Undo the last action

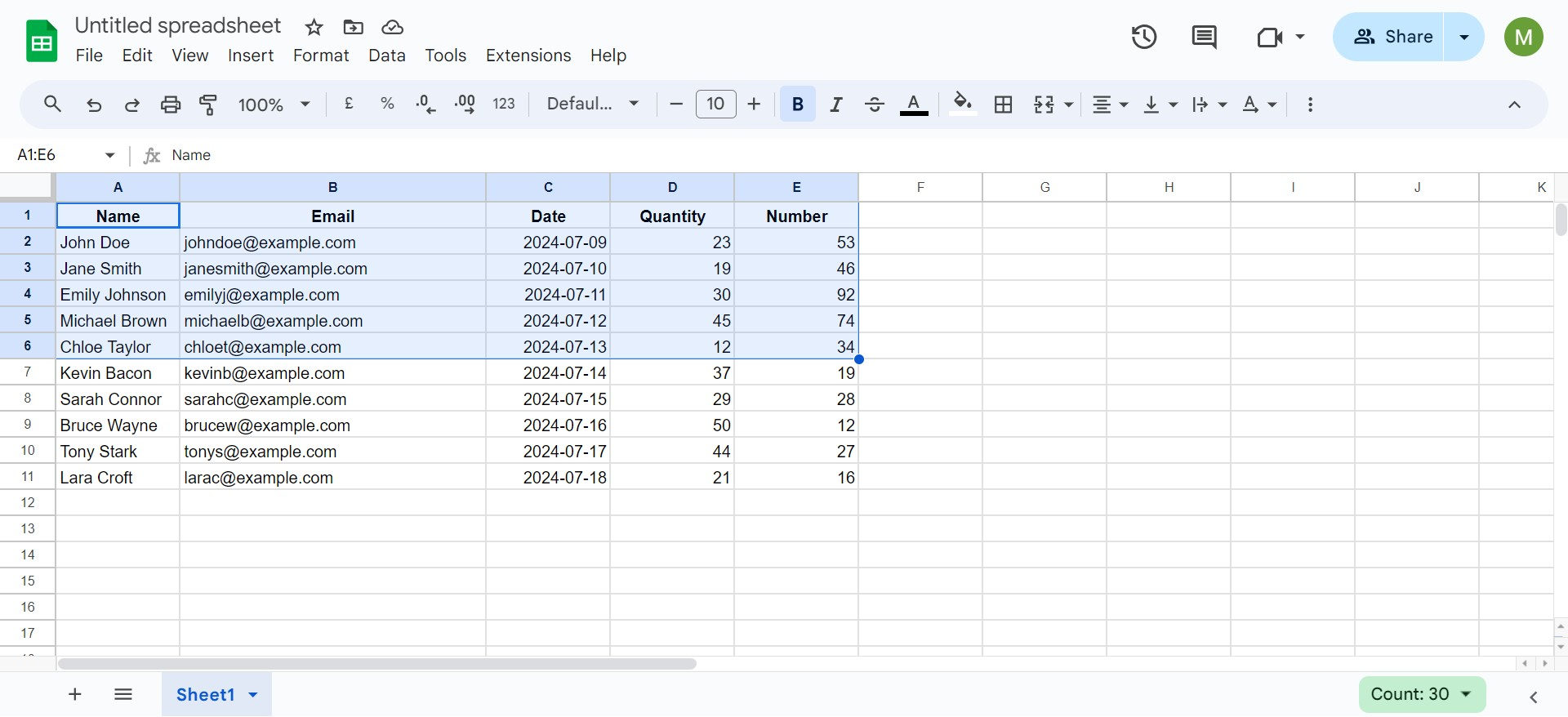click(x=94, y=105)
